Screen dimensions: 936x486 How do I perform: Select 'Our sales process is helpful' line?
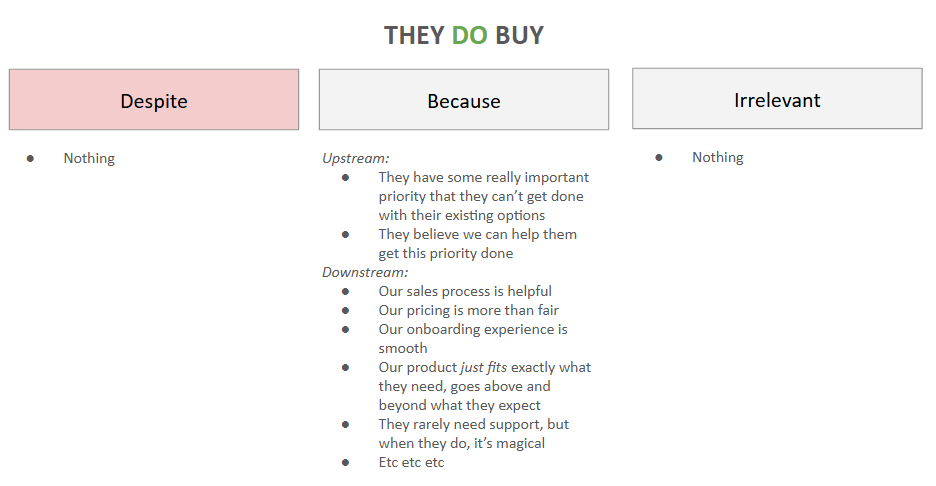coord(465,291)
